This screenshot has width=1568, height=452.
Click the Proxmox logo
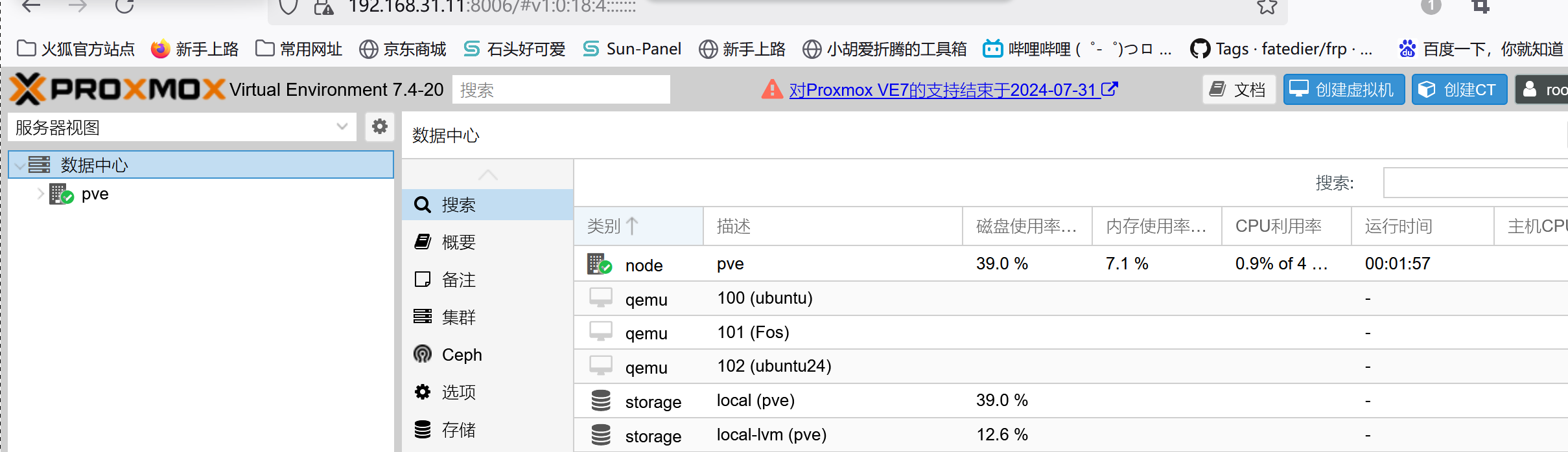[x=118, y=89]
